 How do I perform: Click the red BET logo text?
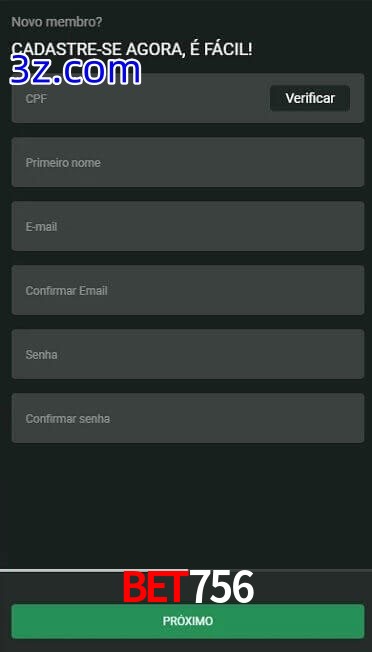tap(153, 587)
